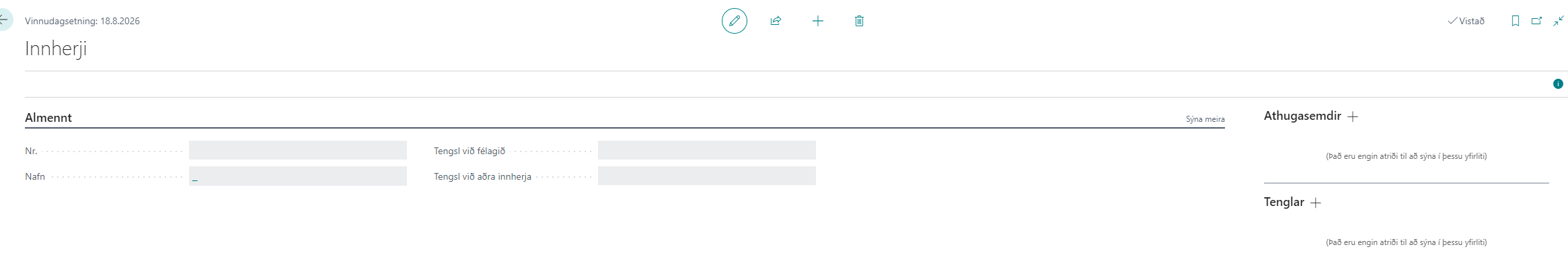Image resolution: width=1568 pixels, height=276 pixels.
Task: Bookmark this Innherji page
Action: 1515,21
